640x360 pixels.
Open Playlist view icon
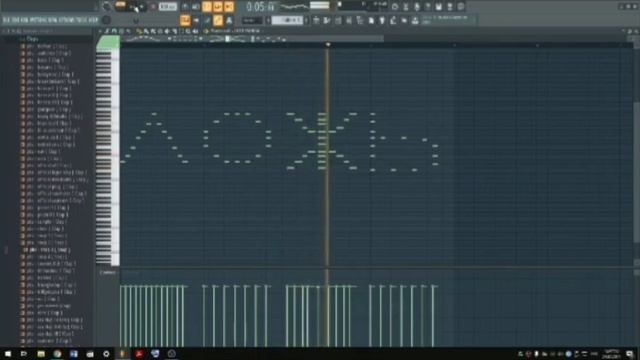[x=316, y=20]
